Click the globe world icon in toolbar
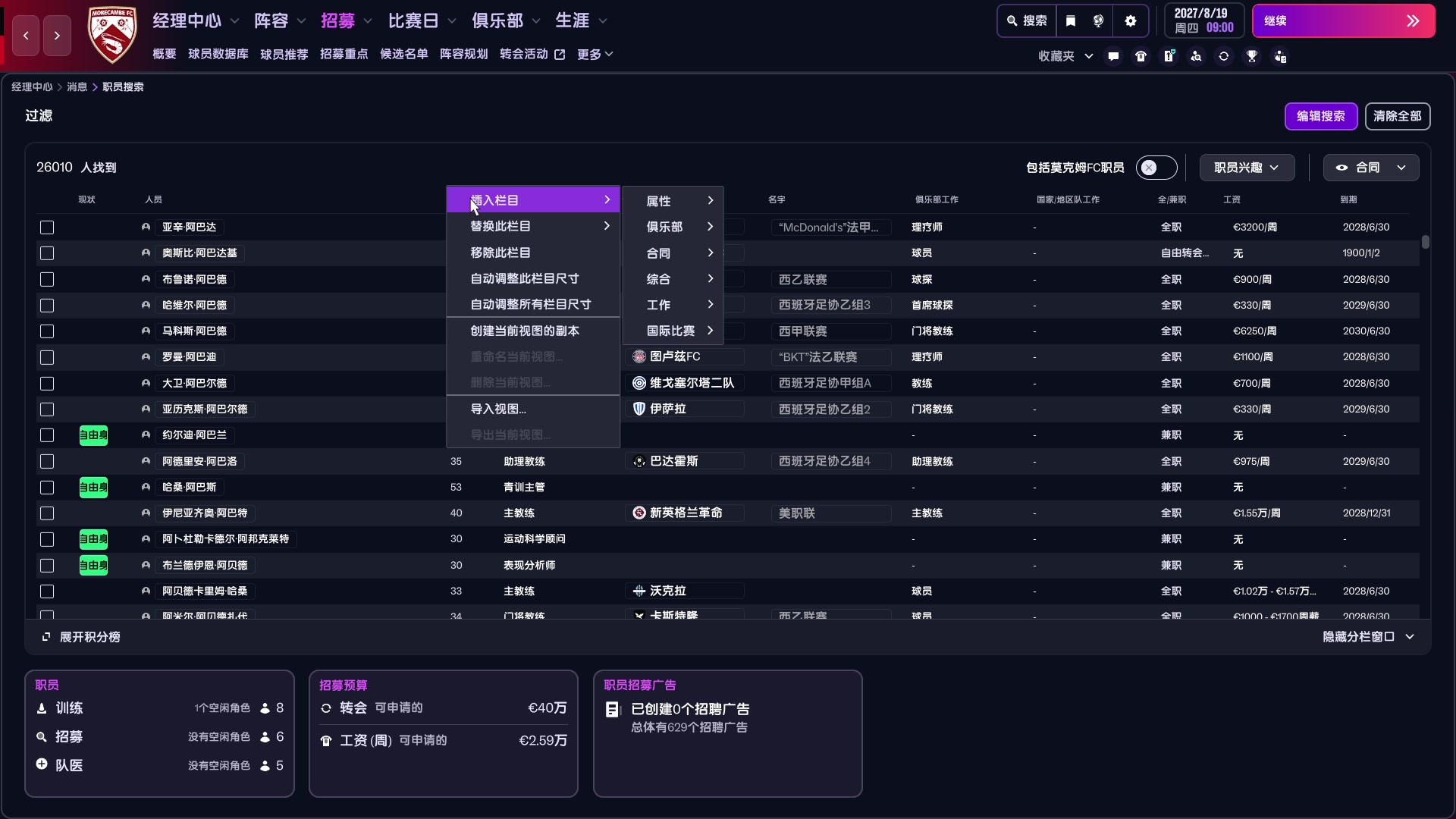Image resolution: width=1456 pixels, height=819 pixels. pos(1098,20)
